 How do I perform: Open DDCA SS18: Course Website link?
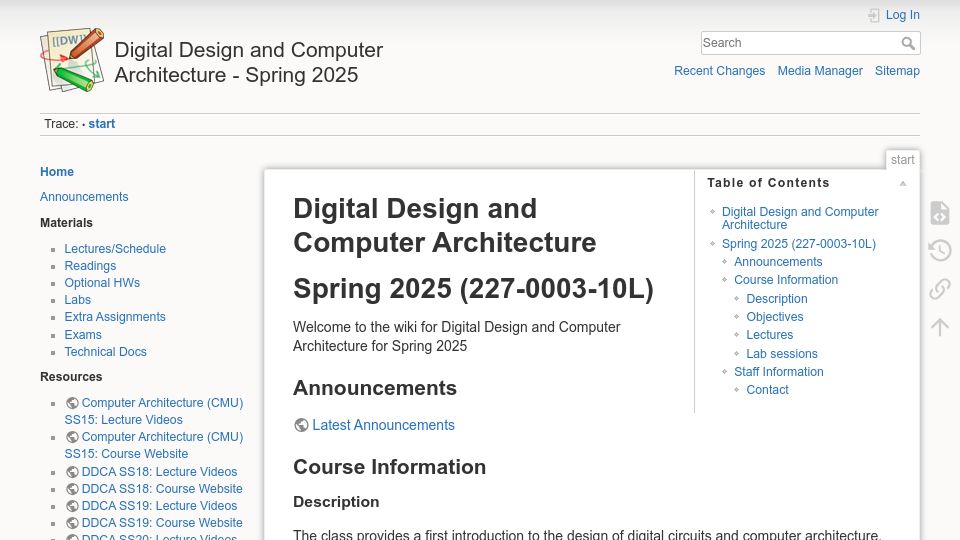coord(162,489)
